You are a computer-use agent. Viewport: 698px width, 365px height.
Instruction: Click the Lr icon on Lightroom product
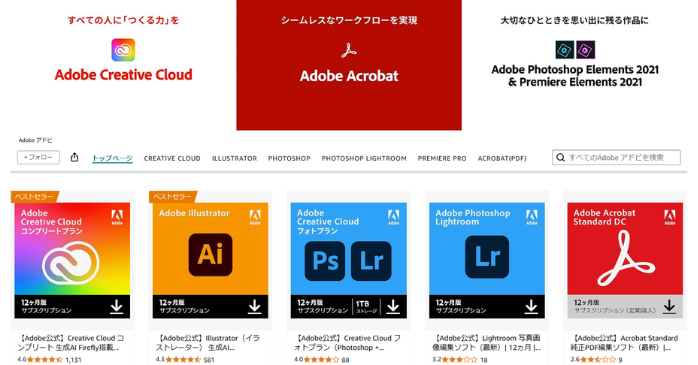coord(487,257)
